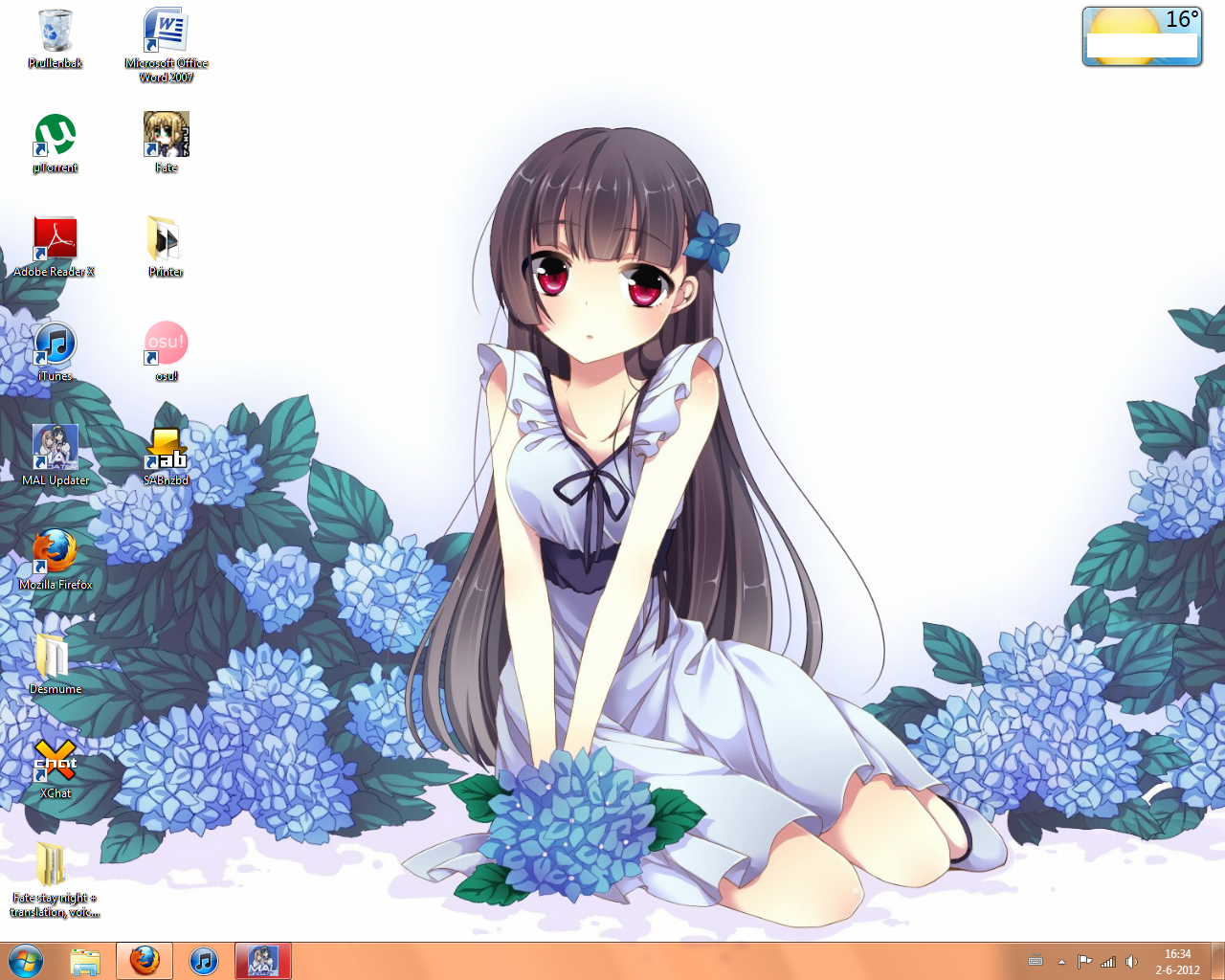Open iTunes from the taskbar

tap(204, 961)
